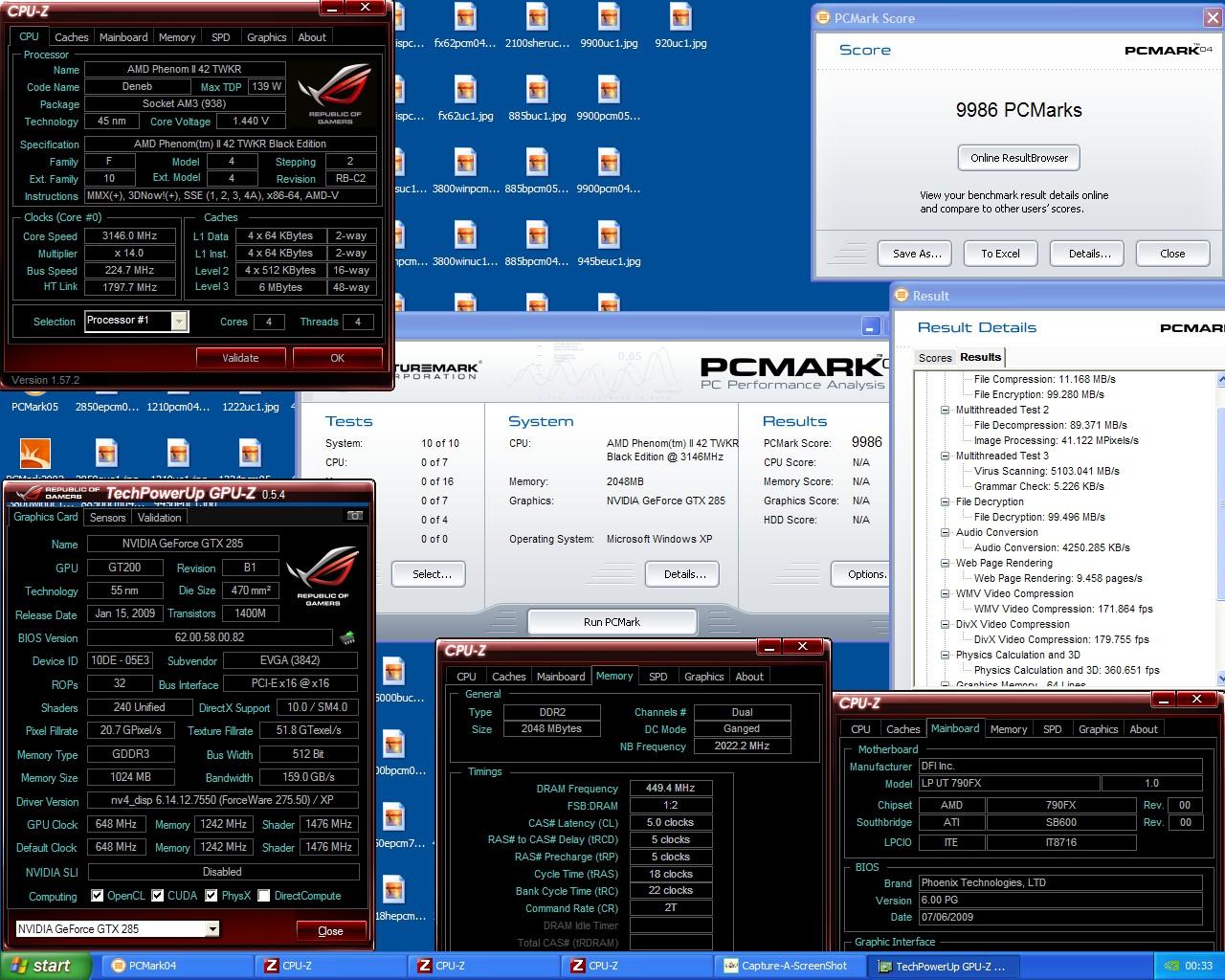Select the 2850epcm0 desktop file icon
The image size is (1225, 980).
pyautogui.click(x=106, y=406)
